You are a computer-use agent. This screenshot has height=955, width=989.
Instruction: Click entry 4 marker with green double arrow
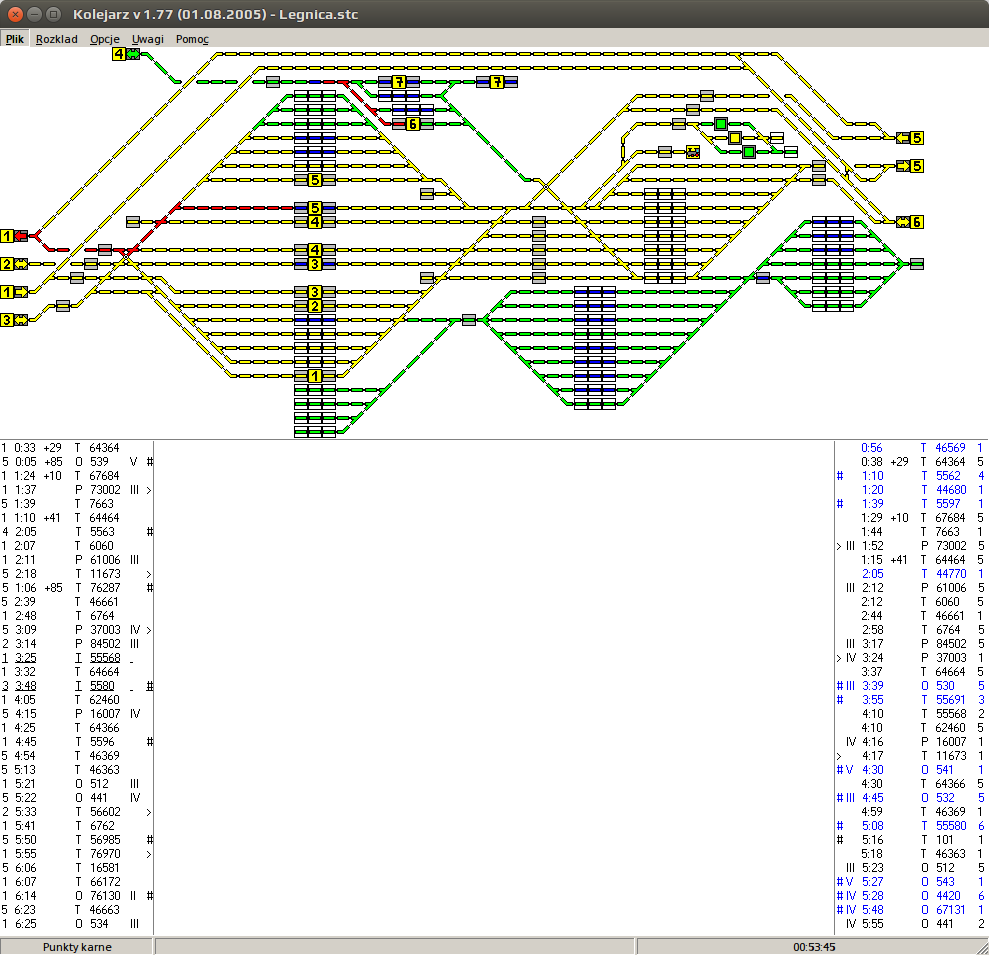click(126, 54)
